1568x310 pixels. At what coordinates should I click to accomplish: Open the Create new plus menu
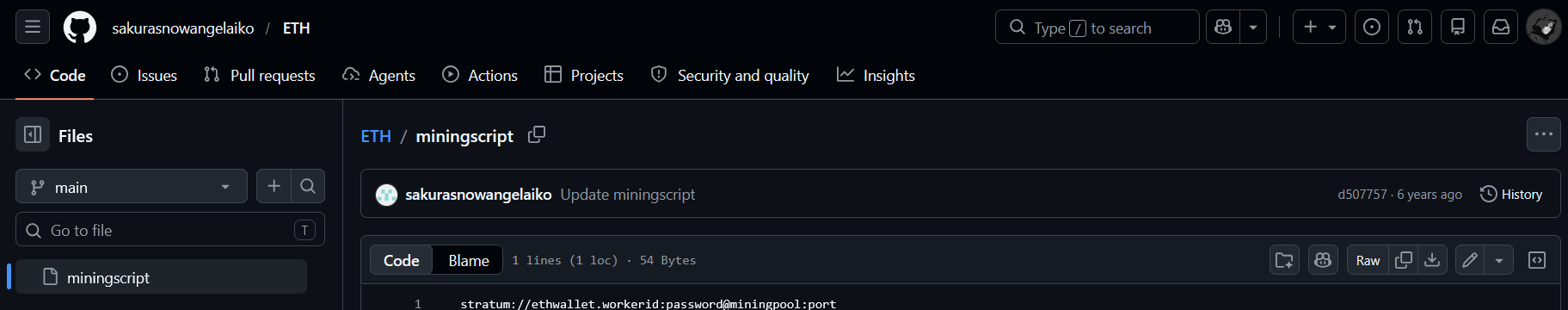[x=1319, y=27]
